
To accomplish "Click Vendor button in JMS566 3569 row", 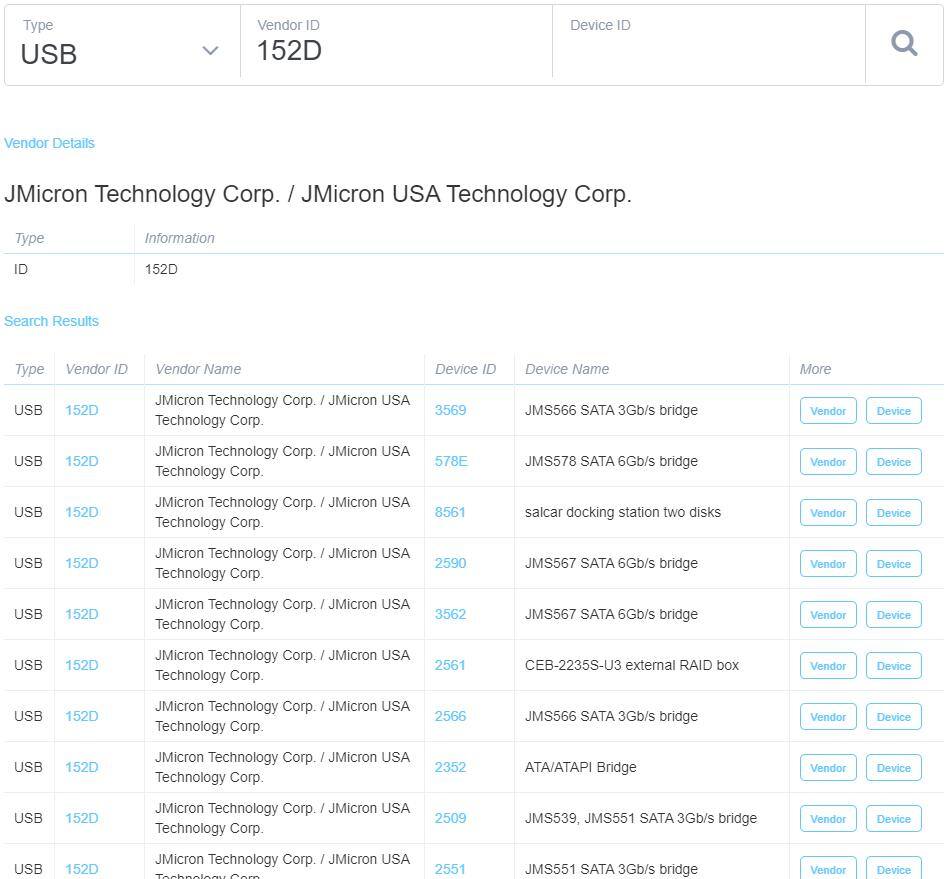I will [x=828, y=411].
